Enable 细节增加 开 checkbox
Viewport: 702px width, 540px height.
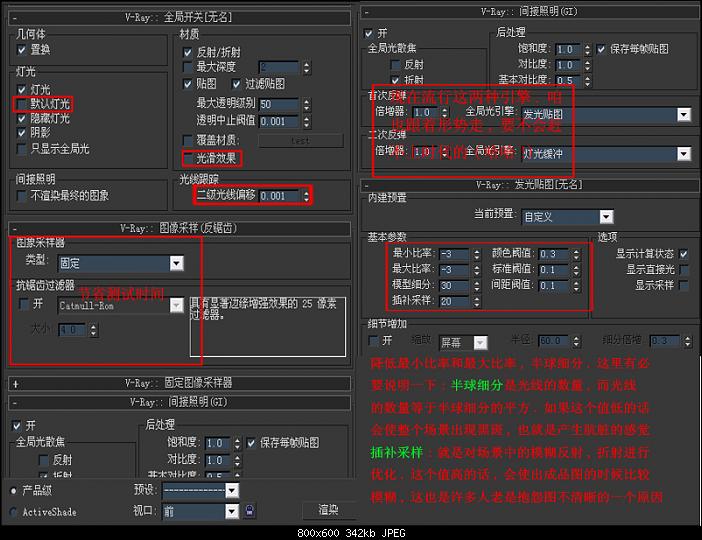[373, 341]
